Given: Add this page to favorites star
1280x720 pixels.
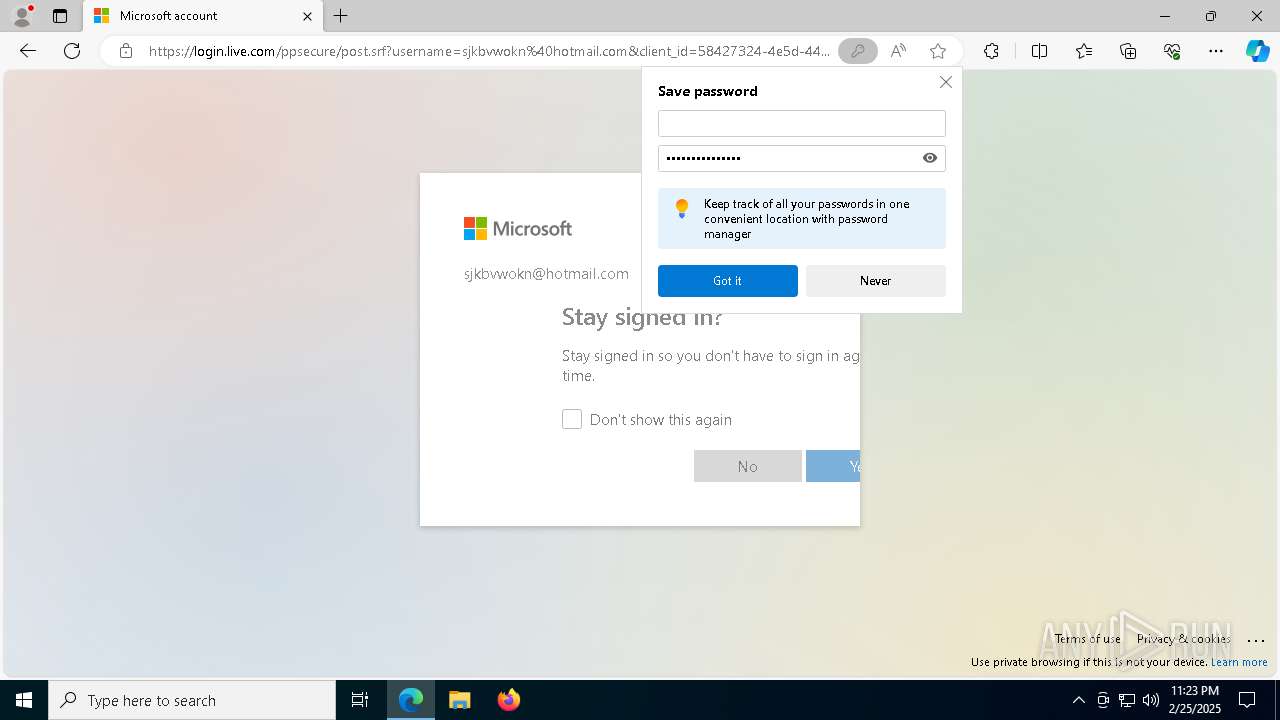Looking at the screenshot, I should click(938, 51).
